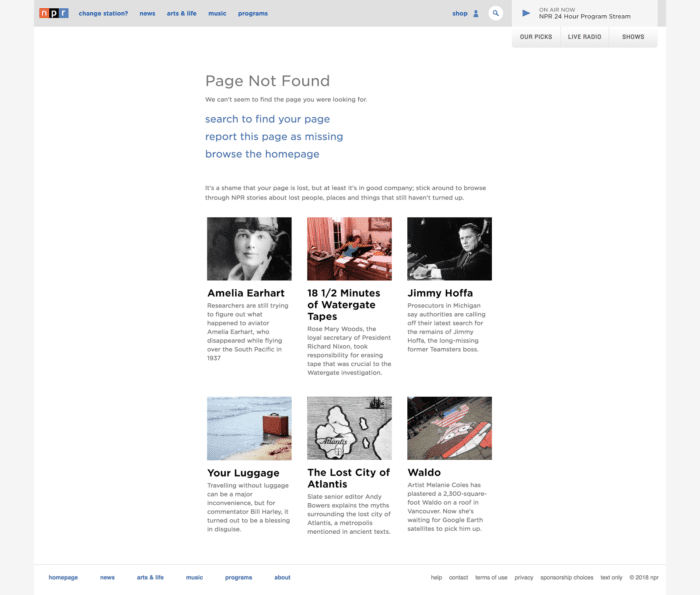Click the Your Luggage story headline
The height and width of the screenshot is (595, 700).
[243, 473]
